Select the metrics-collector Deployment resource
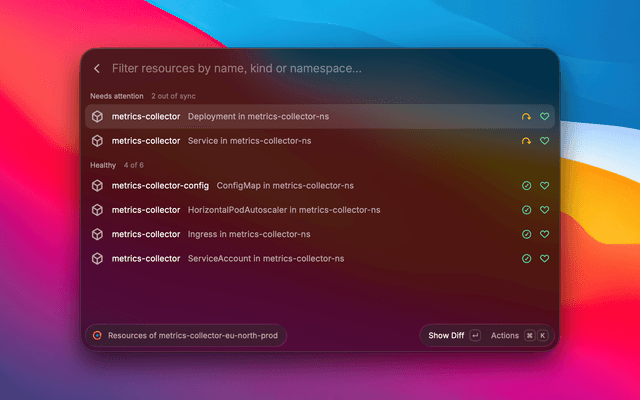This screenshot has width=640, height=400. 320,116
